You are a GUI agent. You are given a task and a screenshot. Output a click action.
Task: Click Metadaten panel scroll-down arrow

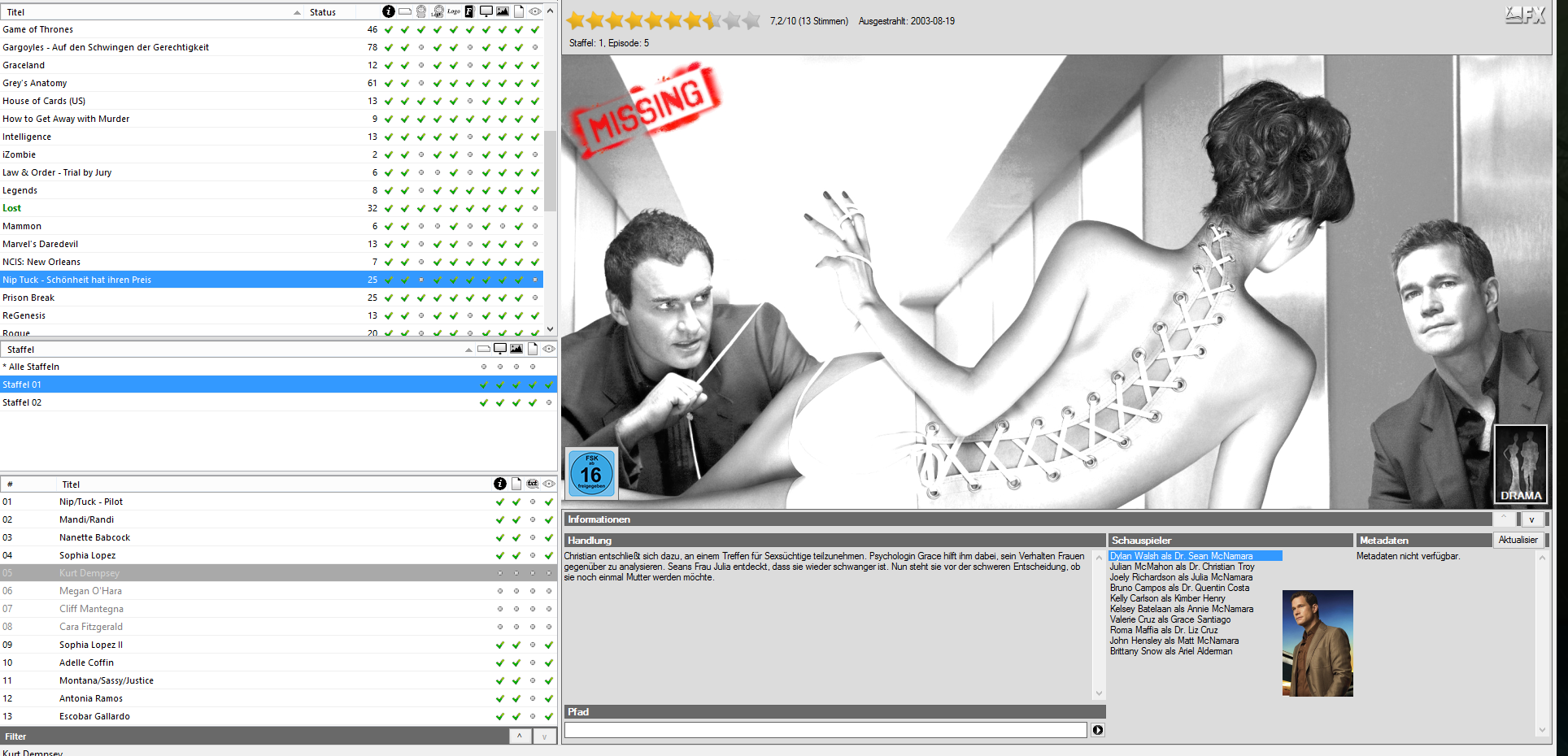1542,730
